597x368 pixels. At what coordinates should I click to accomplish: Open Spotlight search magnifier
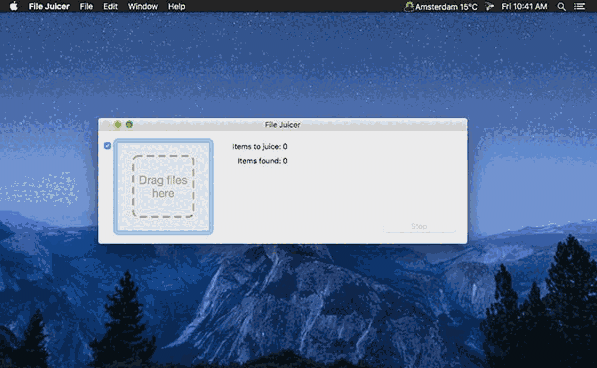(x=561, y=6)
